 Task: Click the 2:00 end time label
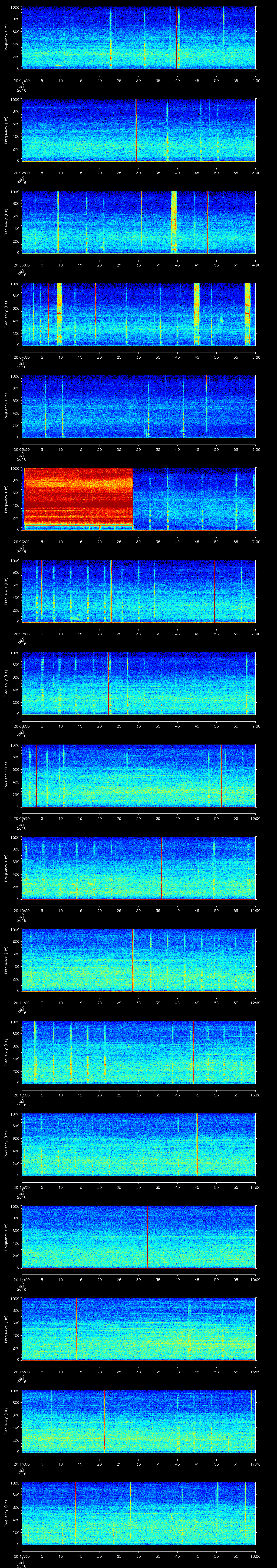pos(256,80)
